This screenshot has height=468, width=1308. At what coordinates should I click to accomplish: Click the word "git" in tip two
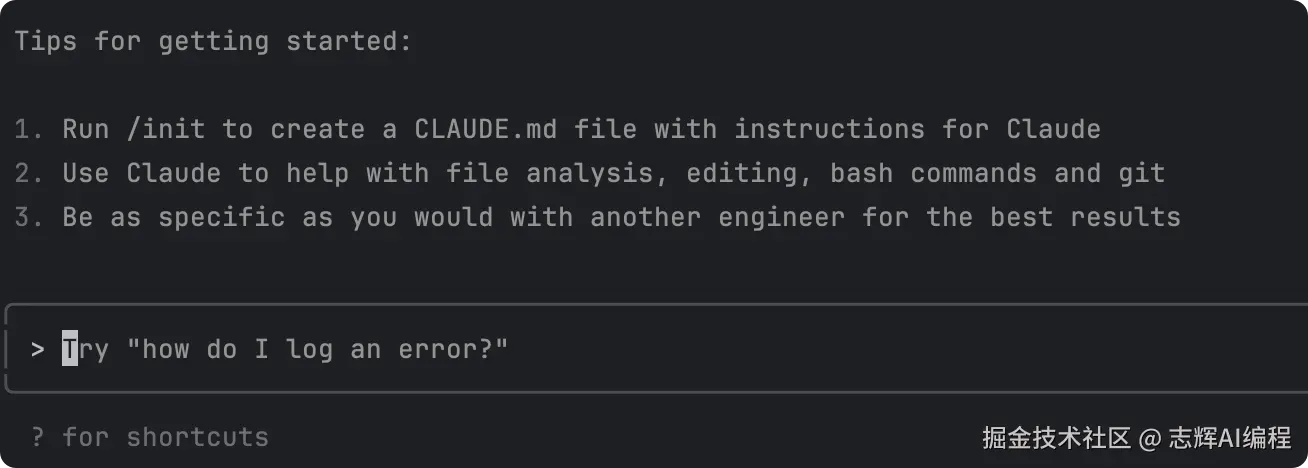(1141, 173)
